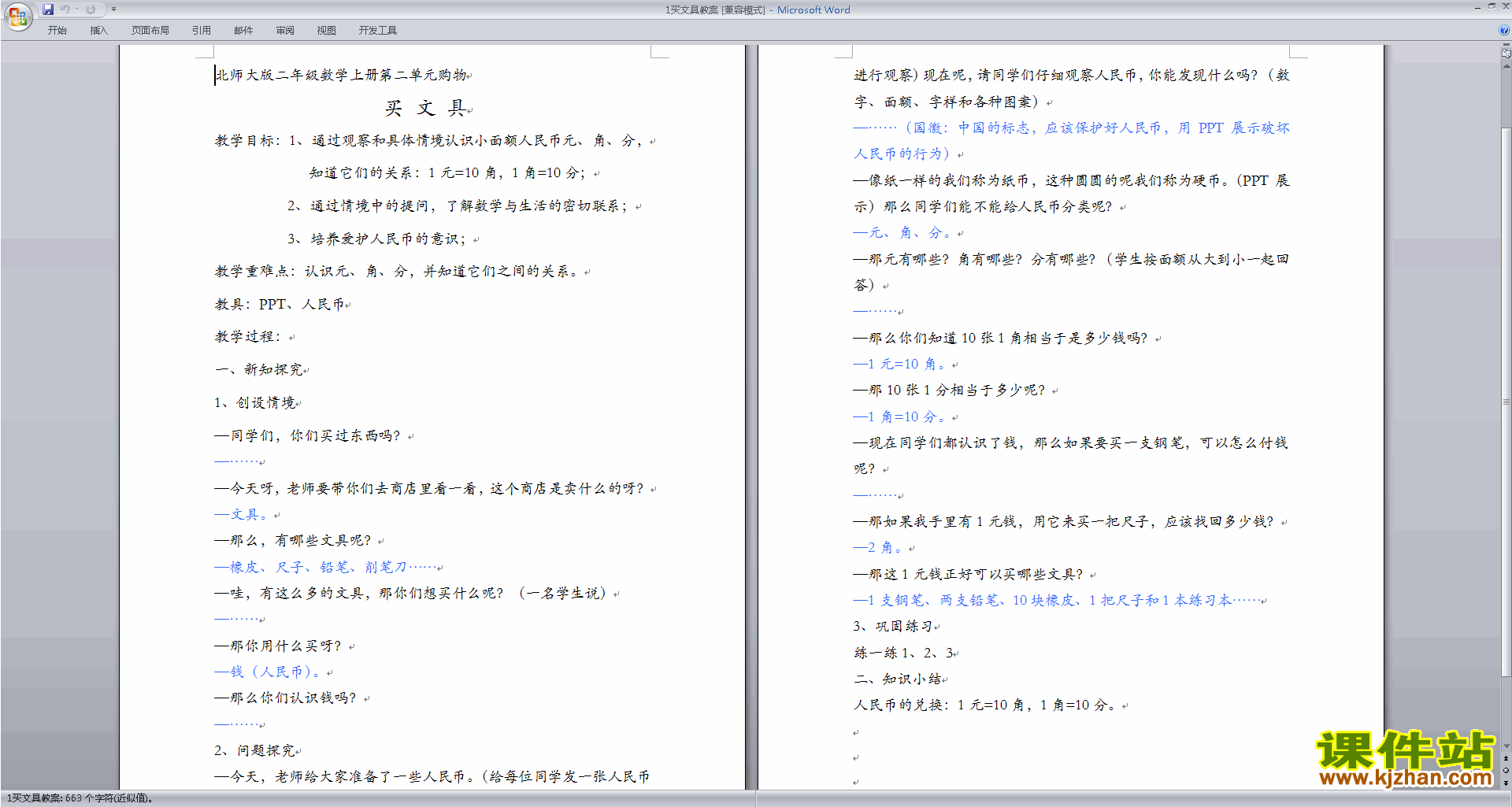Open the blue Help question mark icon

tap(1504, 30)
